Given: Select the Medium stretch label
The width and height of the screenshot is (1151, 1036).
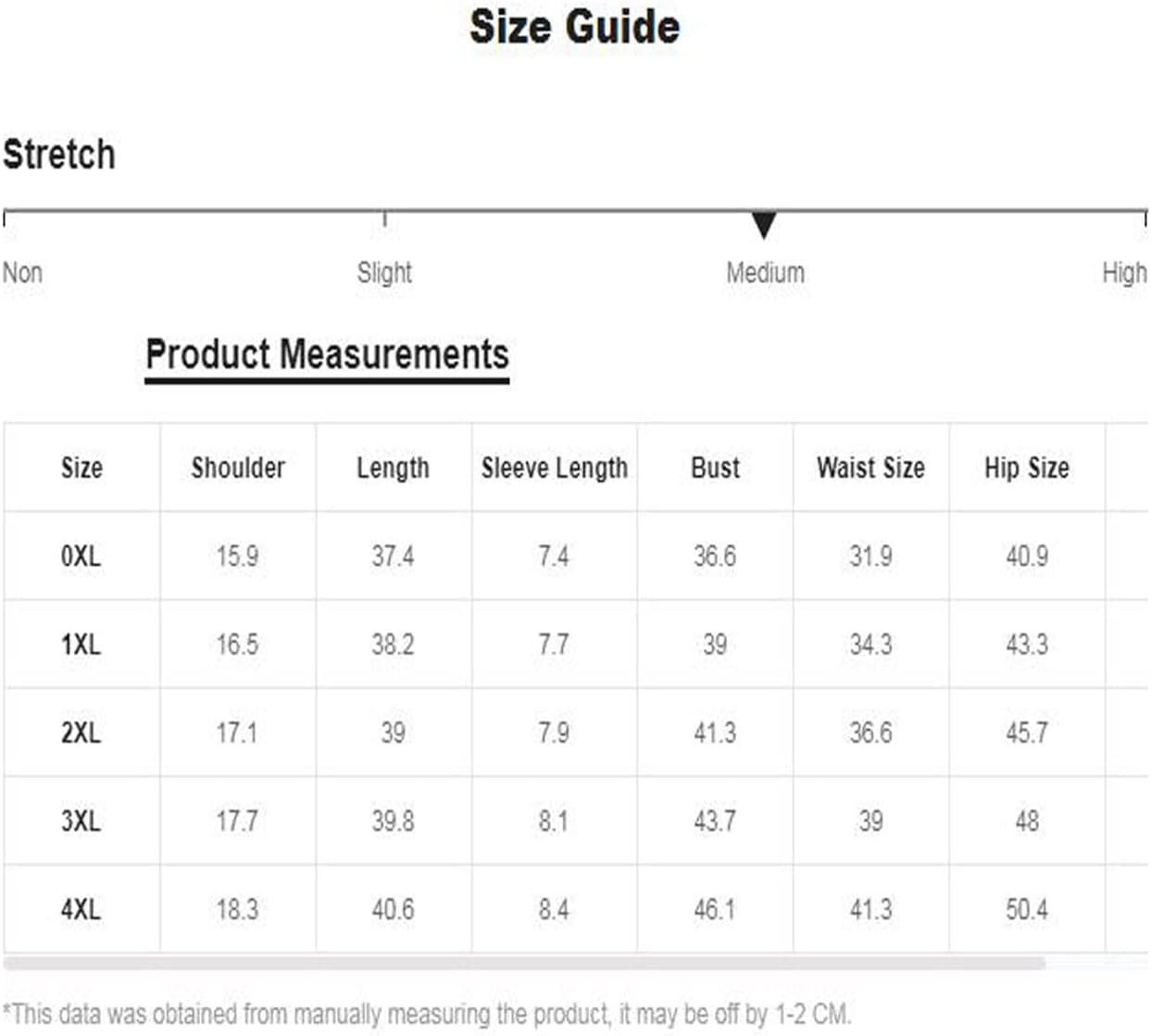Looking at the screenshot, I should (765, 272).
